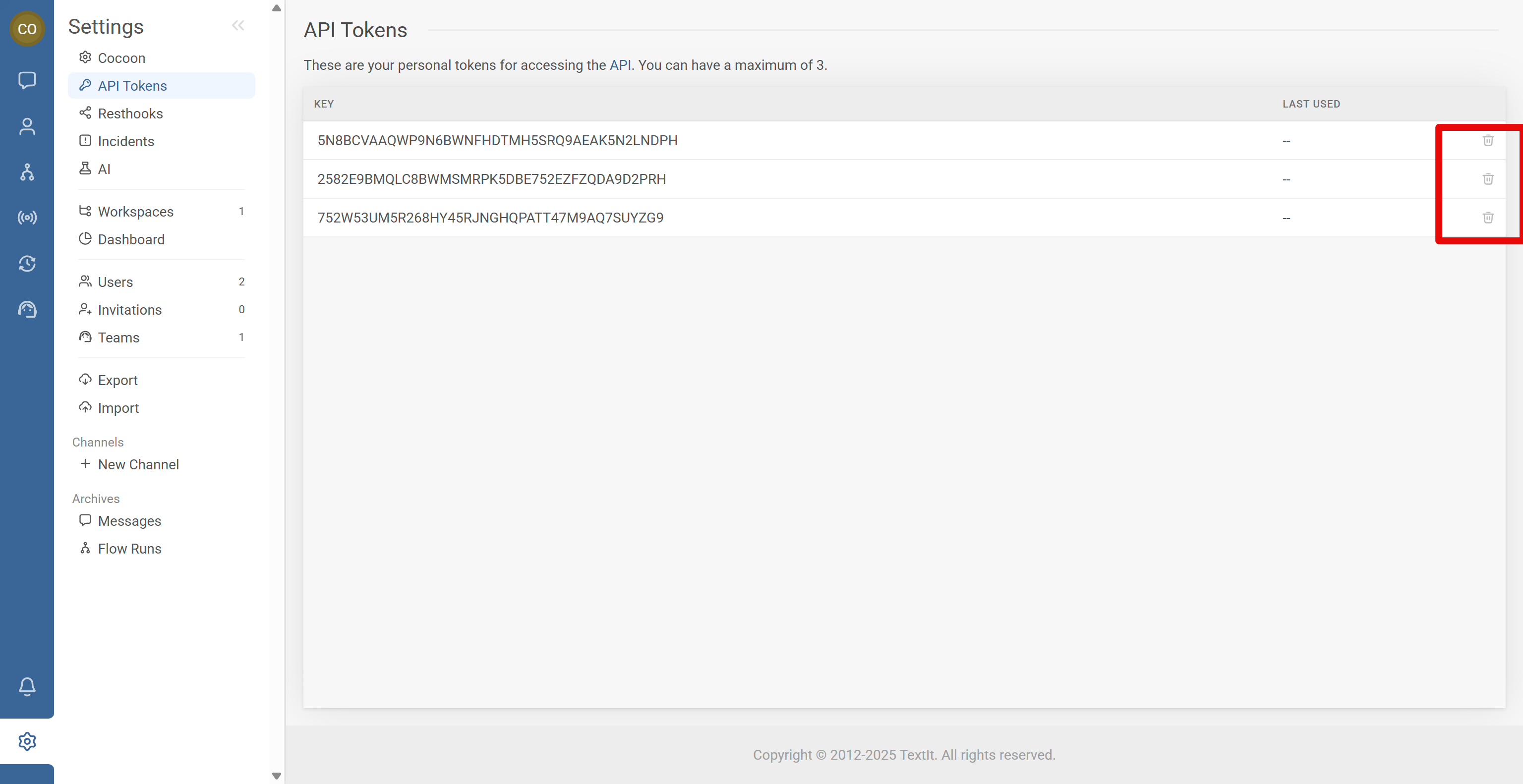Open the Flows icon in left rail
1523x784 pixels.
point(27,172)
